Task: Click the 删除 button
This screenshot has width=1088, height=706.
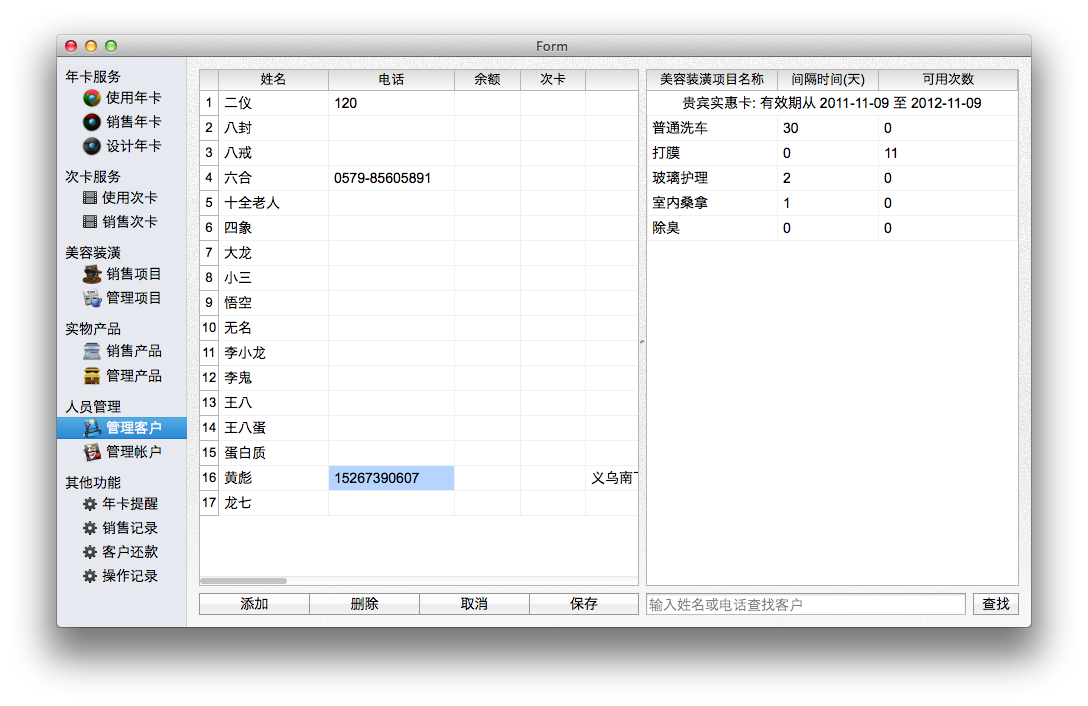Action: (364, 604)
